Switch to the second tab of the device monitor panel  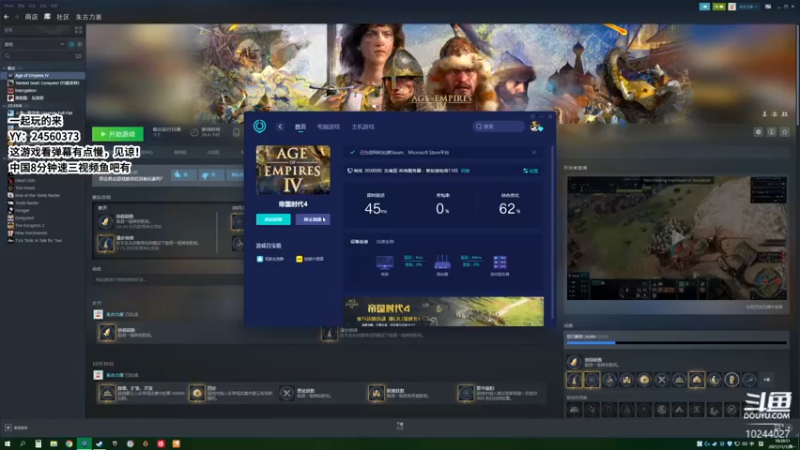click(x=385, y=241)
